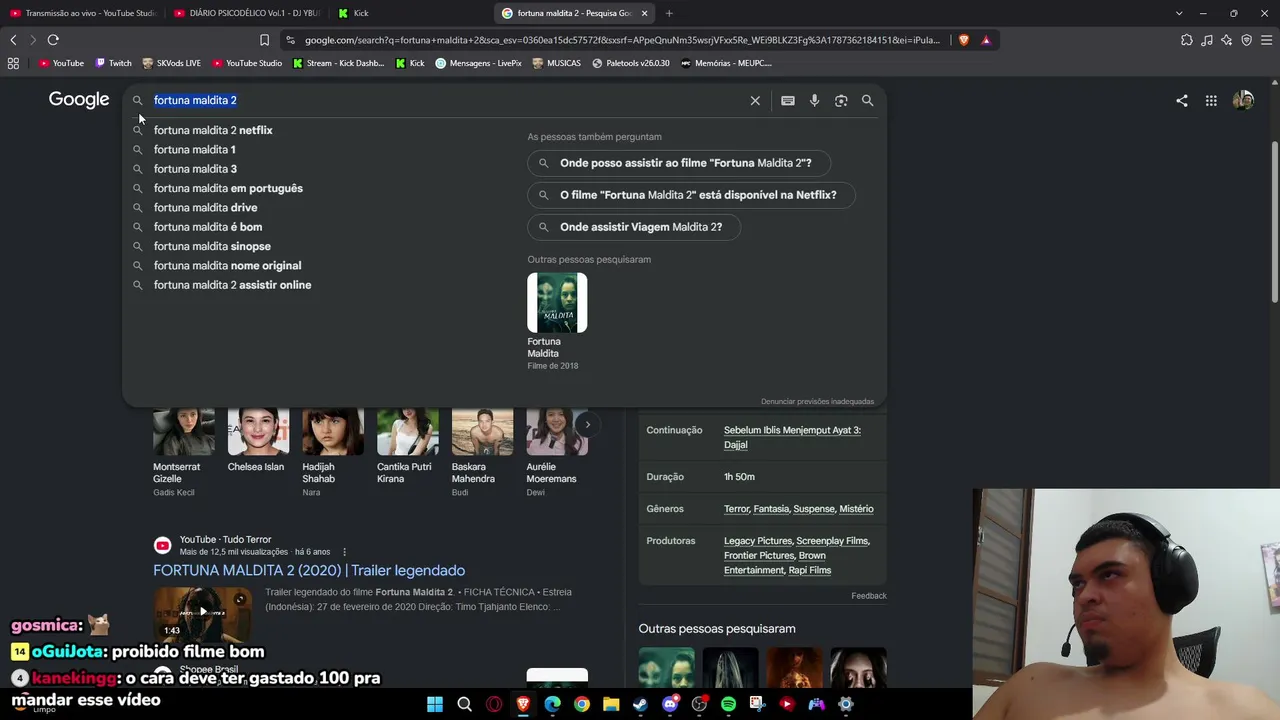
Task: Choose suggestion fortuna maldita sinopse
Action: (212, 246)
